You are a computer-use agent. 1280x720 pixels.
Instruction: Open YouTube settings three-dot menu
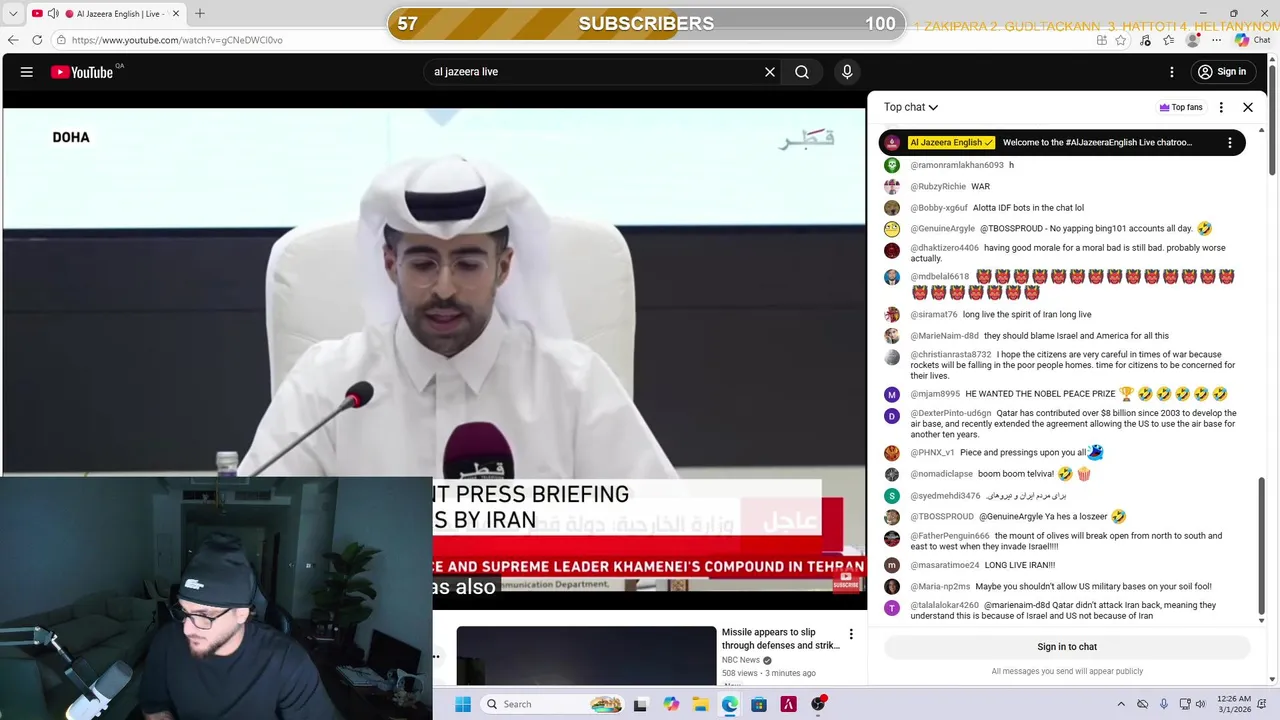[x=1172, y=72]
